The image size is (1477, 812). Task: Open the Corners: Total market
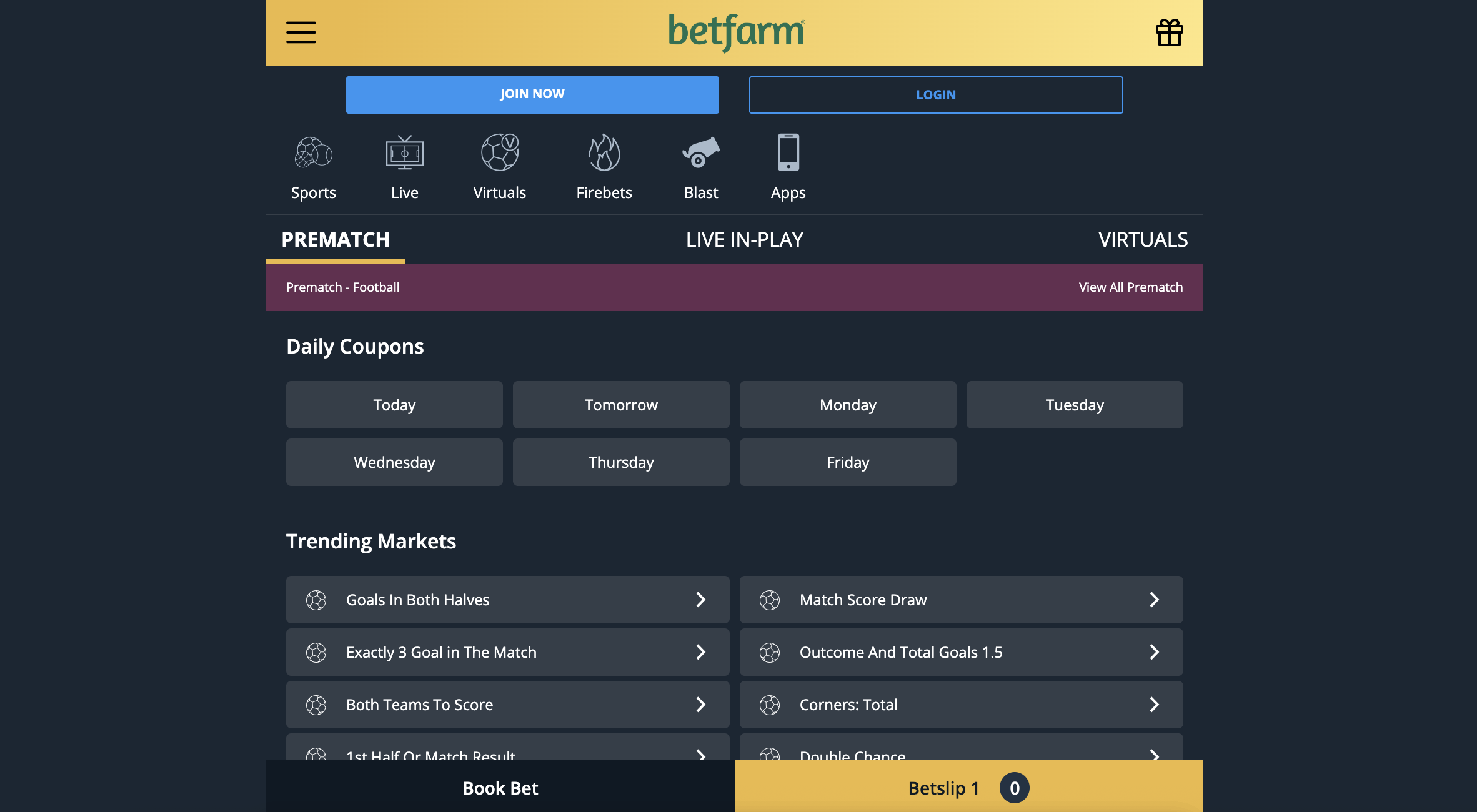tap(962, 705)
